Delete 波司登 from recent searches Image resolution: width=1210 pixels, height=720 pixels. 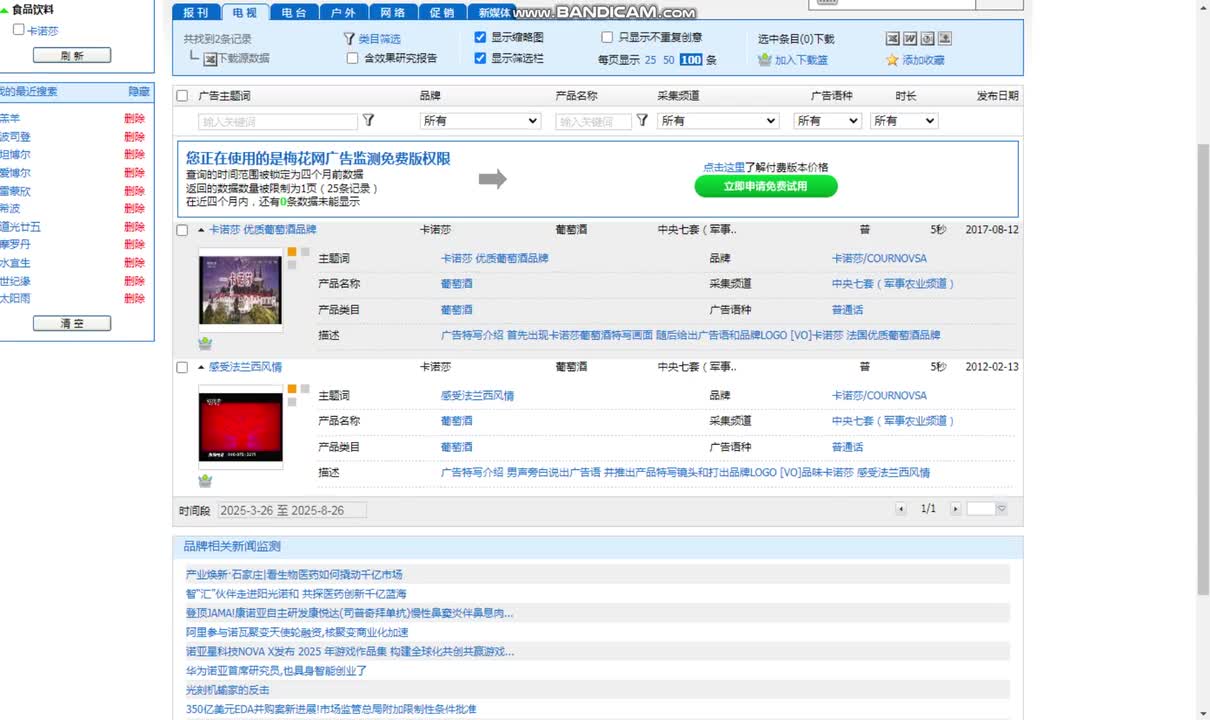point(134,137)
